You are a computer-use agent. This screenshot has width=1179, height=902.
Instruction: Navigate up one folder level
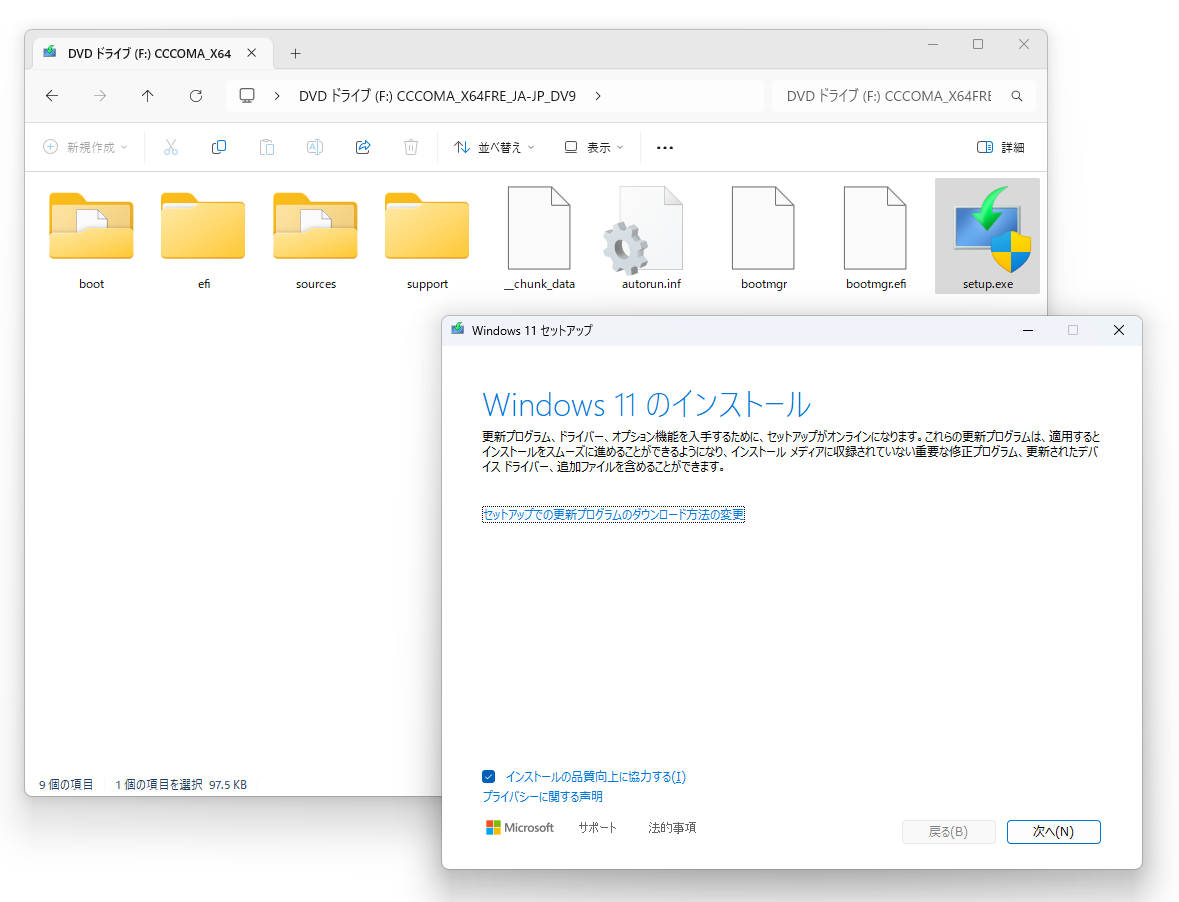pyautogui.click(x=147, y=96)
